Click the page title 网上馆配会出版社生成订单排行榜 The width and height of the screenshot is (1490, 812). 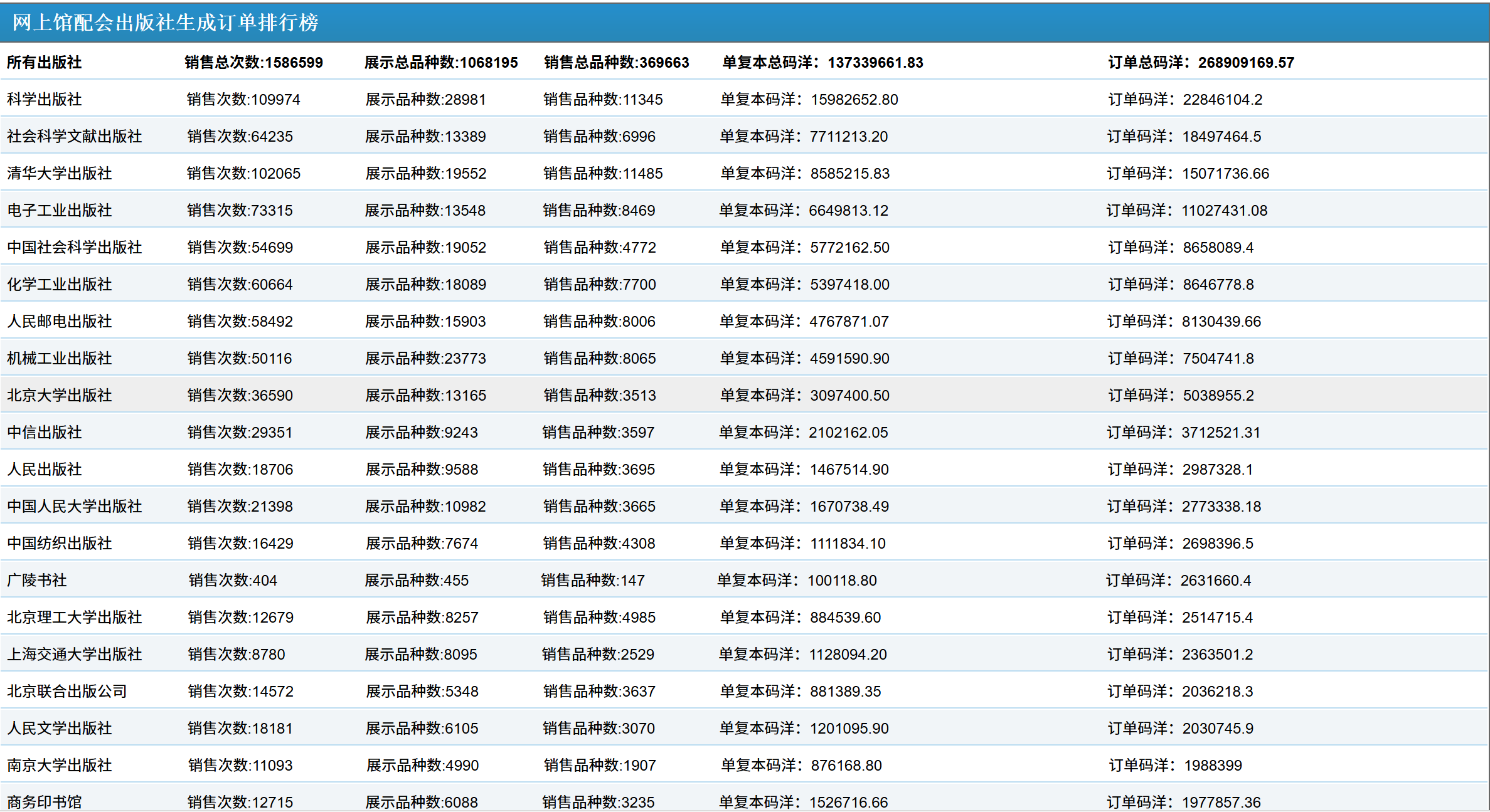point(165,23)
